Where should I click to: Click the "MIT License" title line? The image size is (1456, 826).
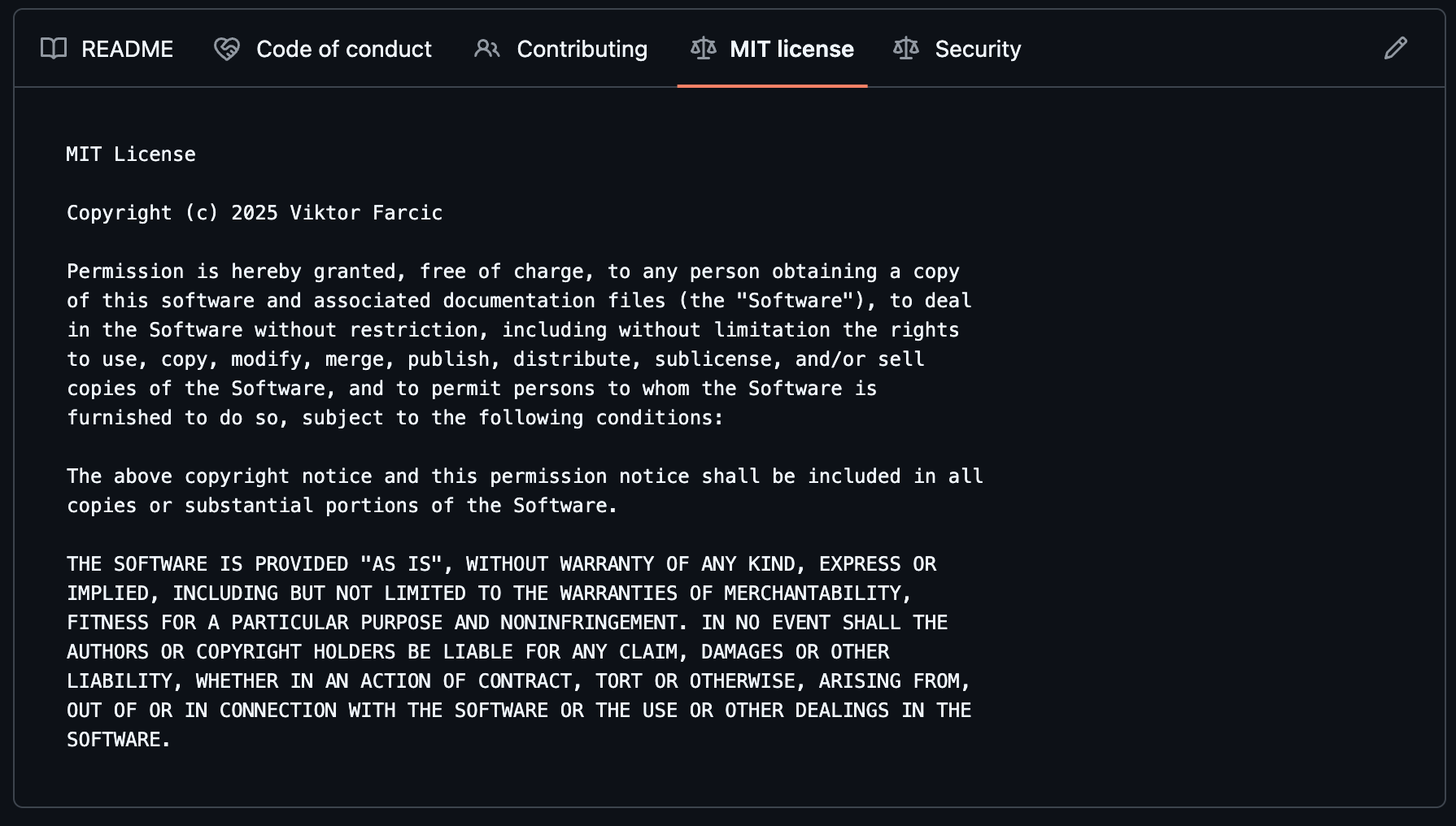coord(131,154)
